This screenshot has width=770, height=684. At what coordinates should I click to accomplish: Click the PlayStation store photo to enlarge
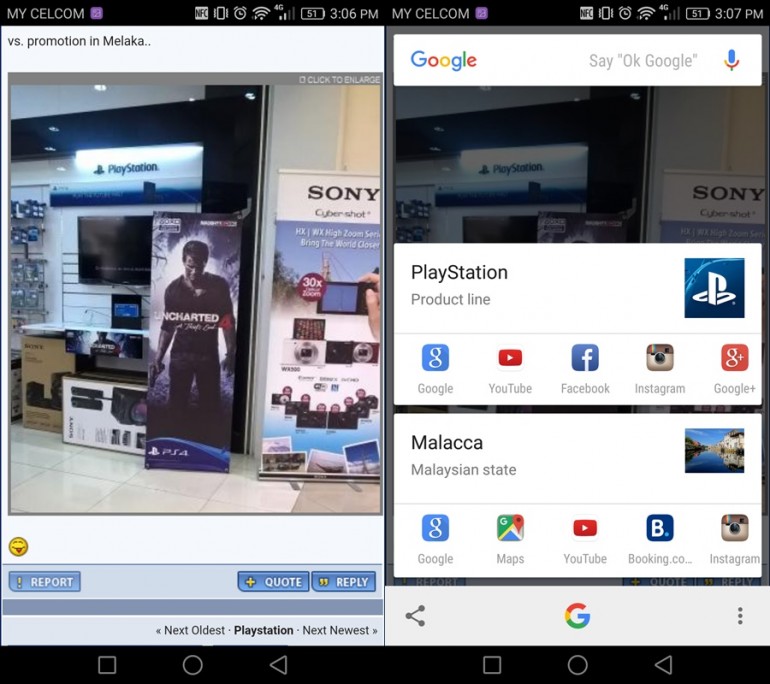195,295
